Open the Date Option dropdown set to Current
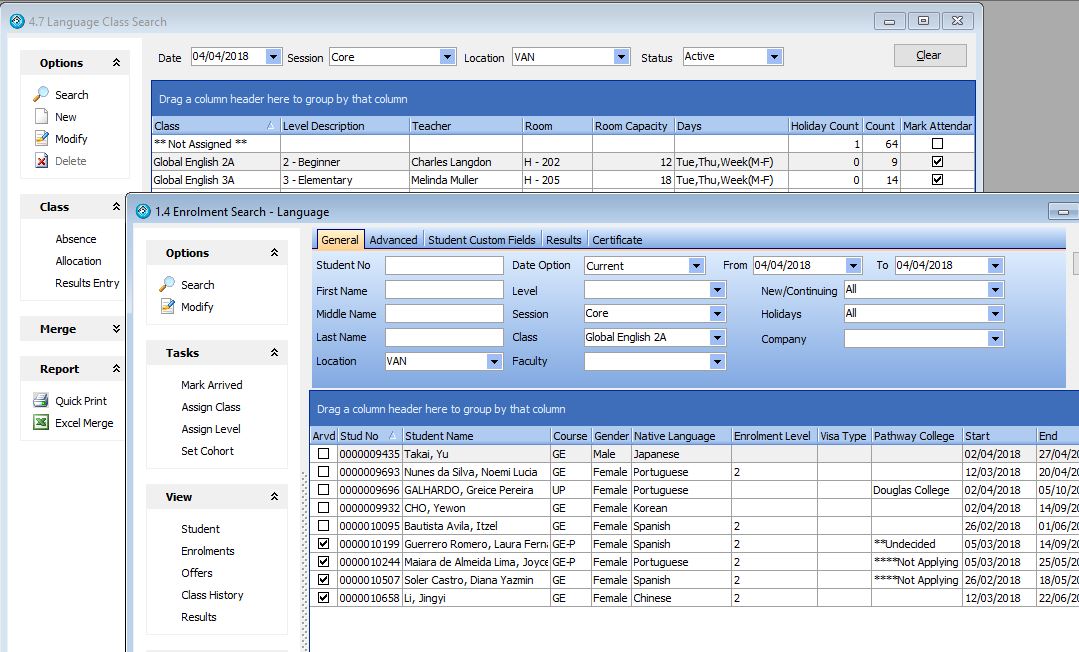This screenshot has width=1079, height=652. (x=696, y=266)
